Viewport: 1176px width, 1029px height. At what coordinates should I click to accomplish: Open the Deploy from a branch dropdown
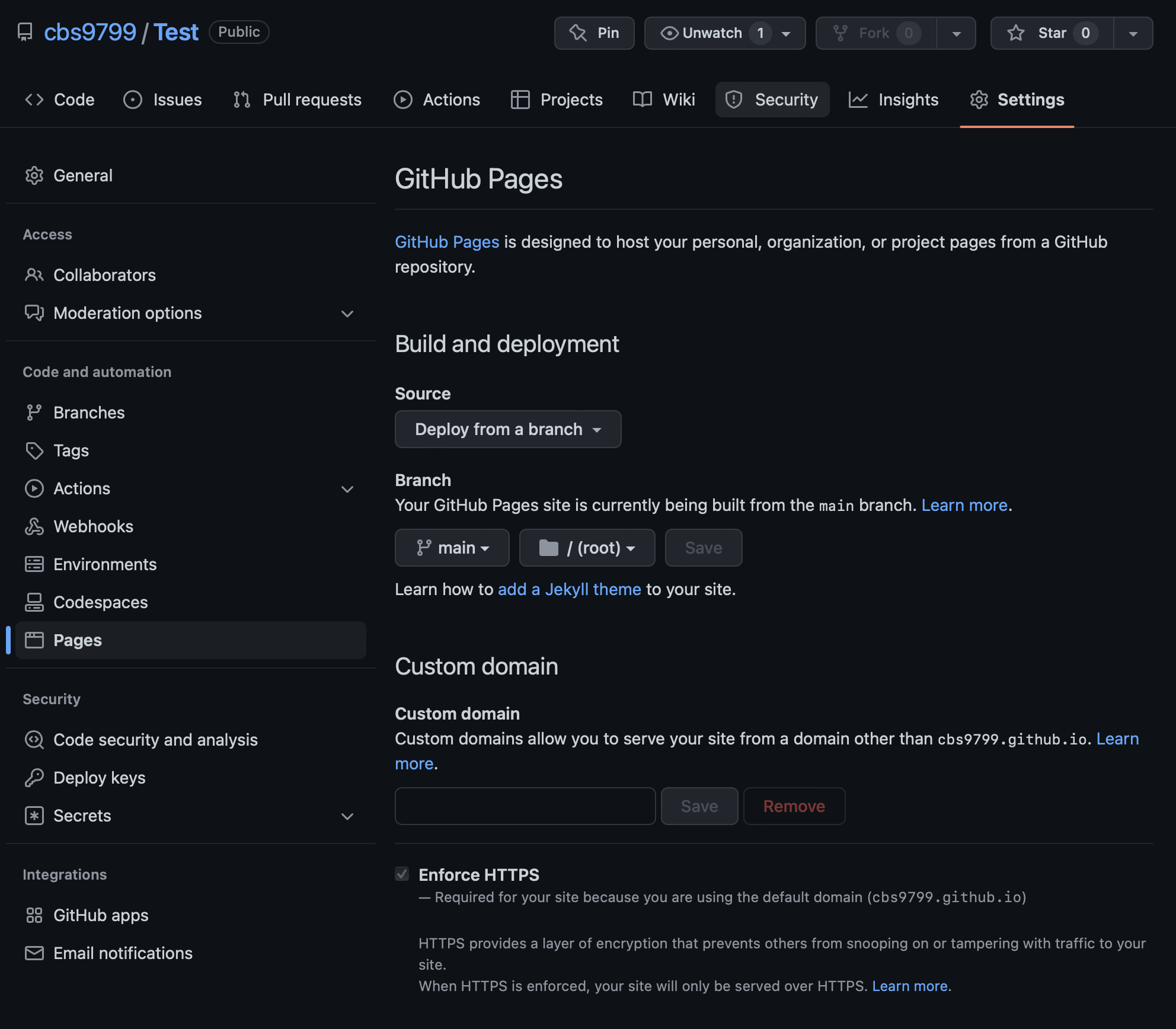[507, 429]
